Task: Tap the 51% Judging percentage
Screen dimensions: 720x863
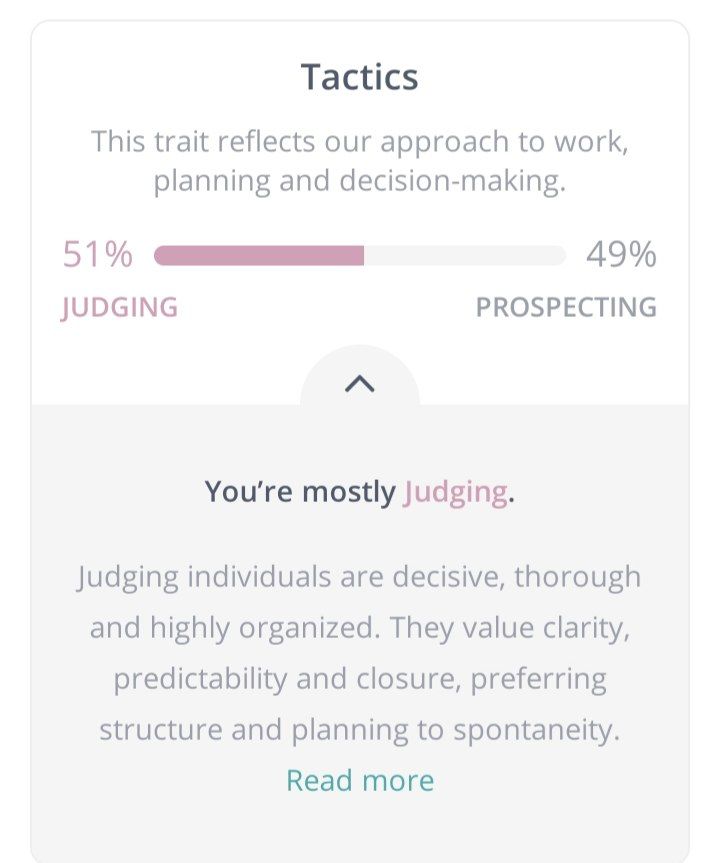Action: click(97, 254)
